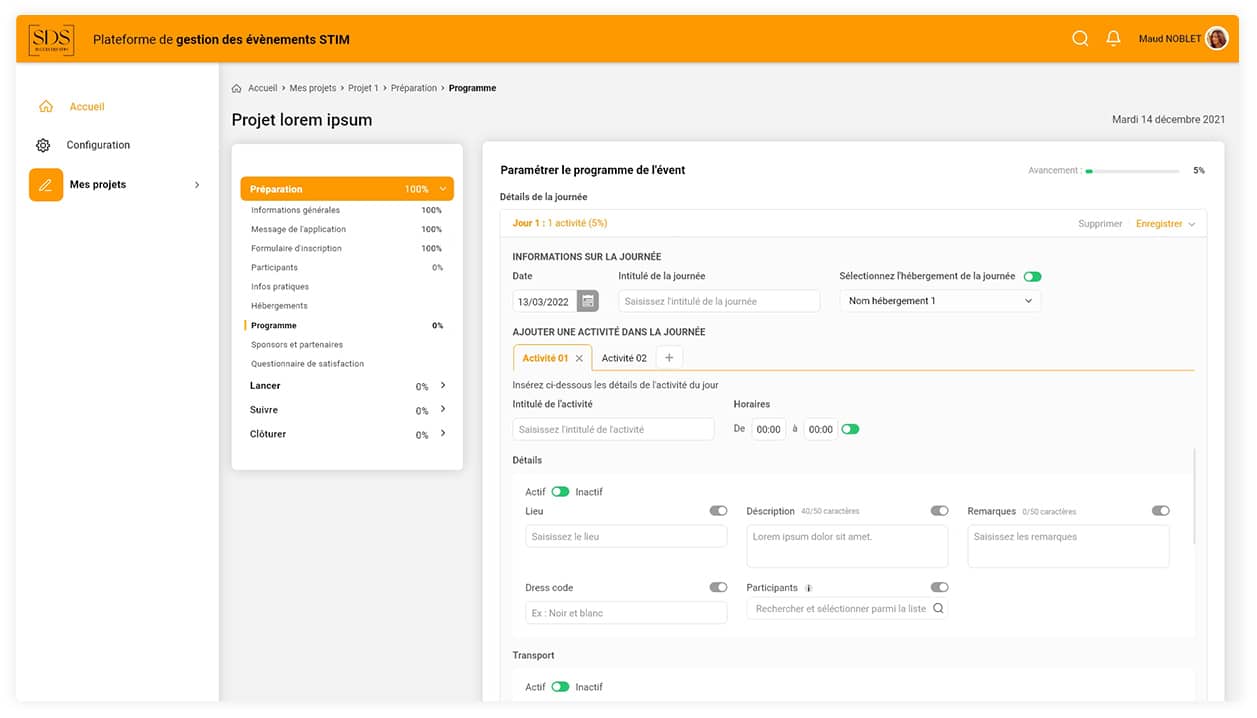Click the Configuration gear icon
Screen dimensions: 1257x718
[x=43, y=145]
